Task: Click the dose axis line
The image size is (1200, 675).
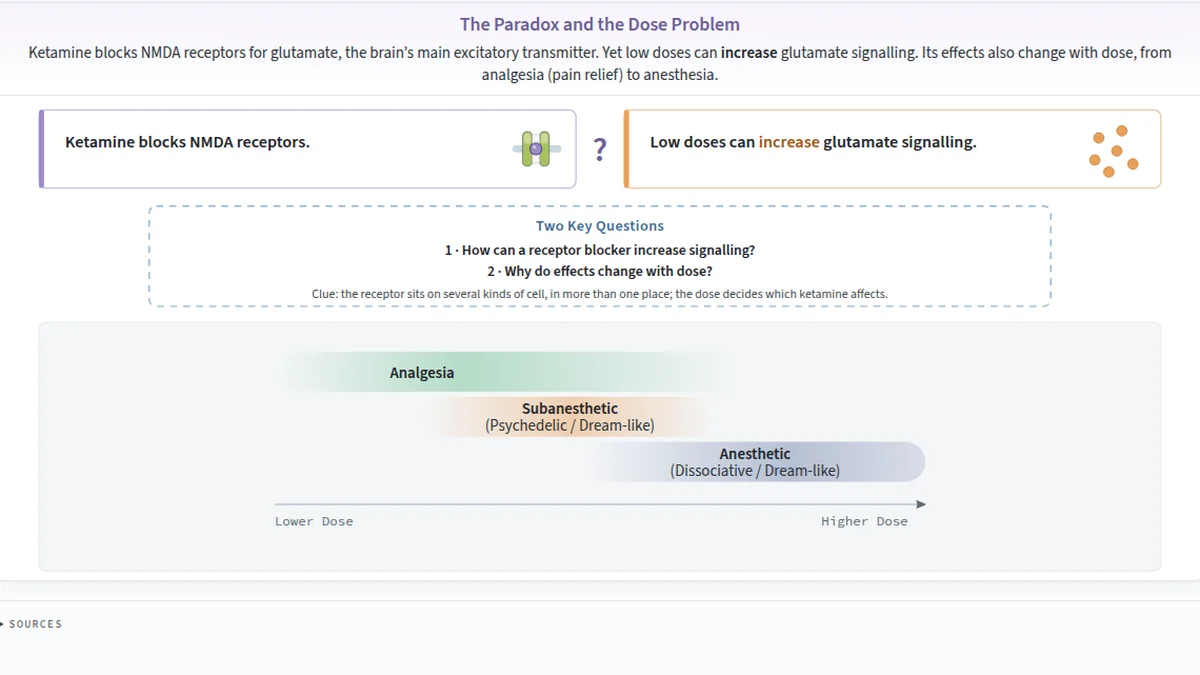Action: (x=596, y=504)
